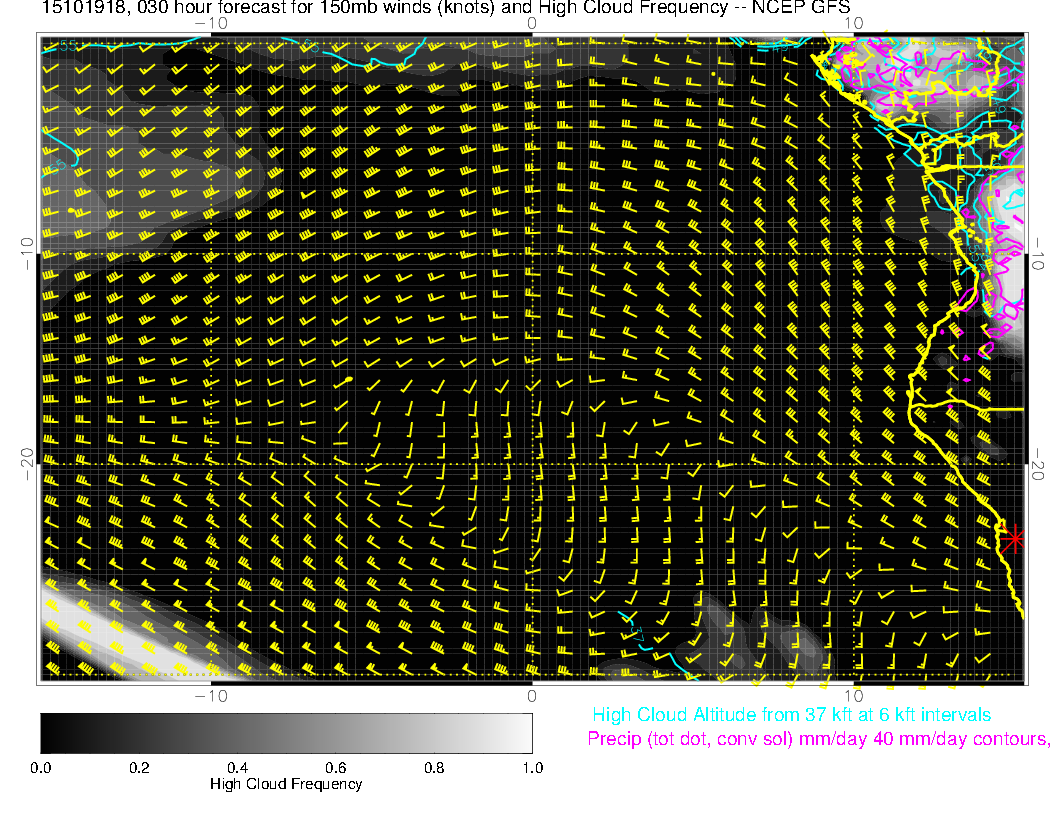
Task: Click the top axis longitude label 10
Action: pyautogui.click(x=853, y=24)
